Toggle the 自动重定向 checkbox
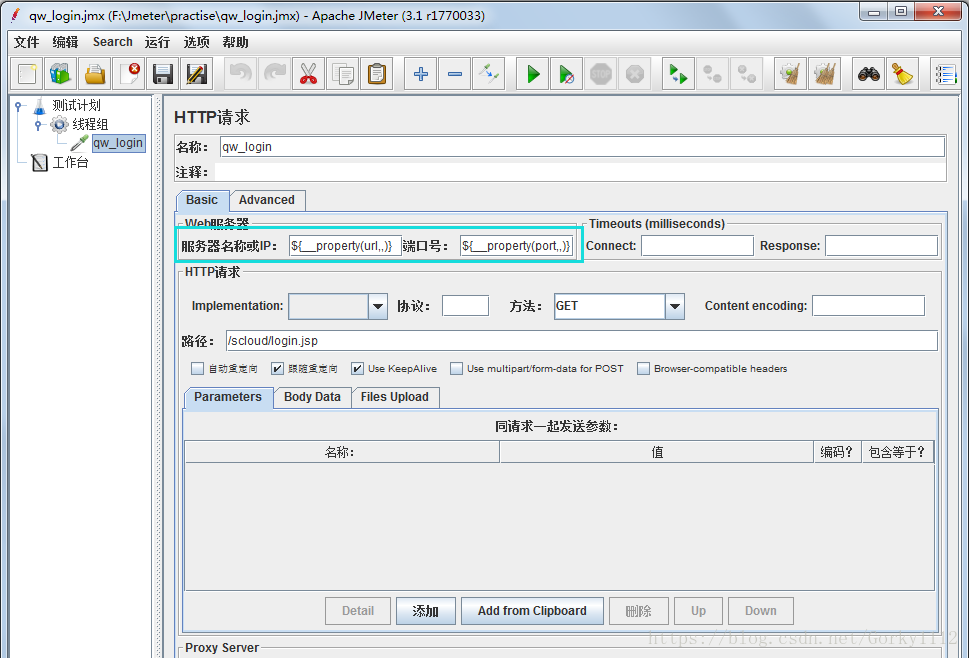This screenshot has width=969, height=658. coord(197,369)
